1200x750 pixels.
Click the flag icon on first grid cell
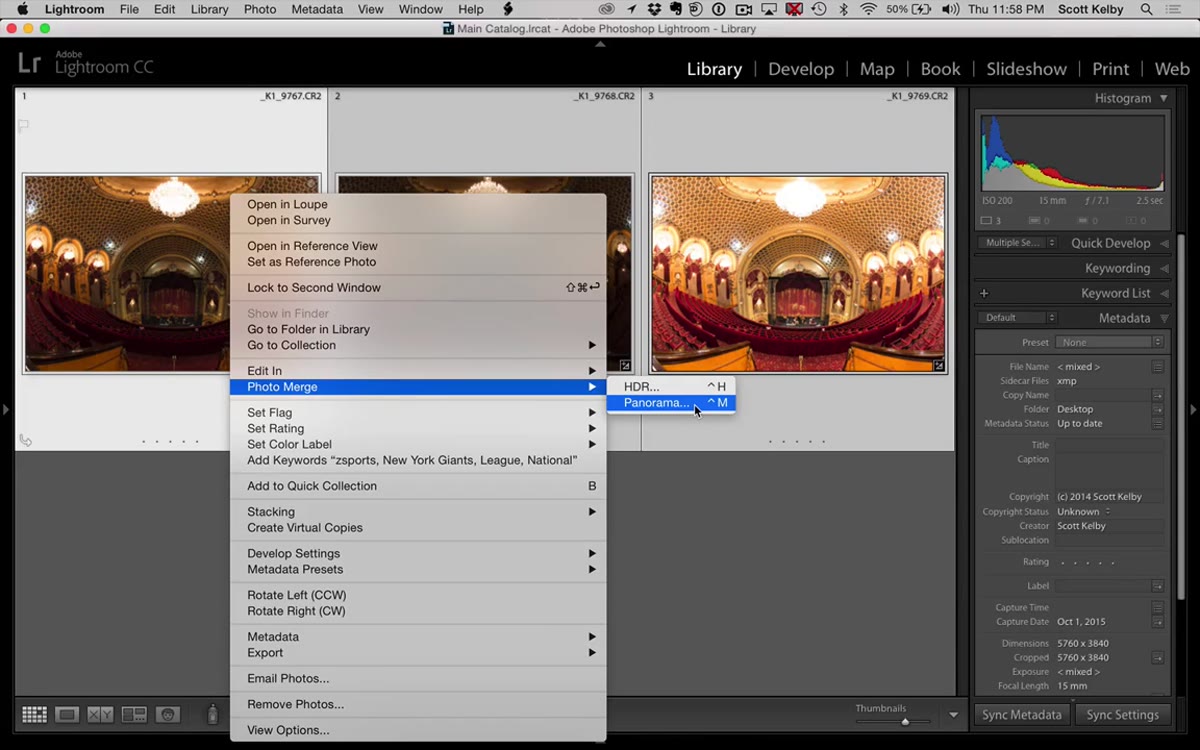coord(23,126)
